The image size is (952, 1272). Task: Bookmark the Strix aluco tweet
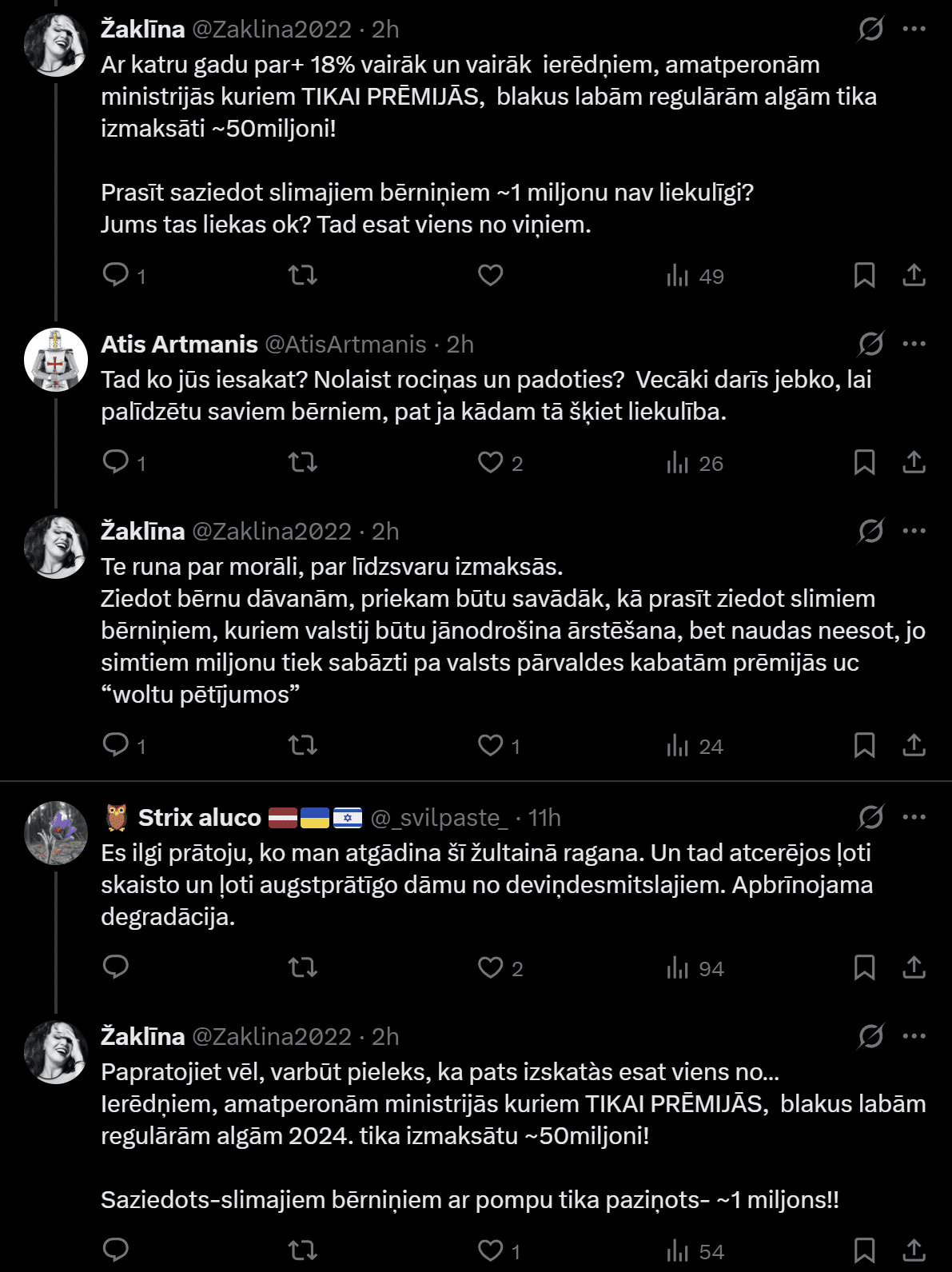pyautogui.click(x=864, y=968)
